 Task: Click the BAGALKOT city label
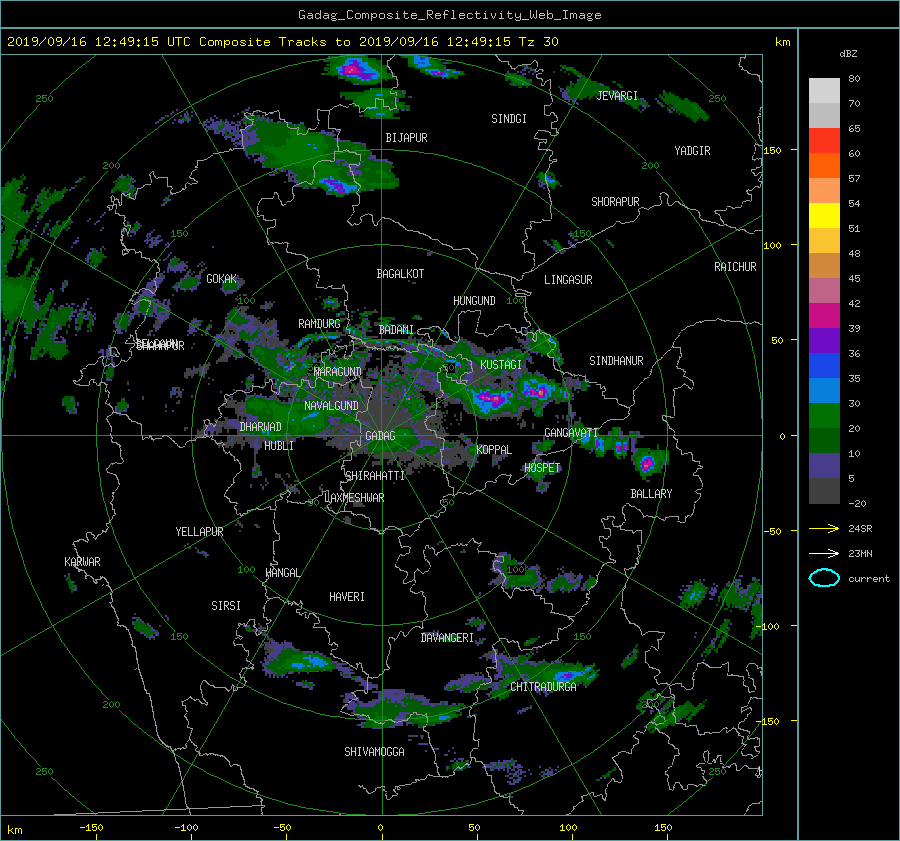click(400, 274)
